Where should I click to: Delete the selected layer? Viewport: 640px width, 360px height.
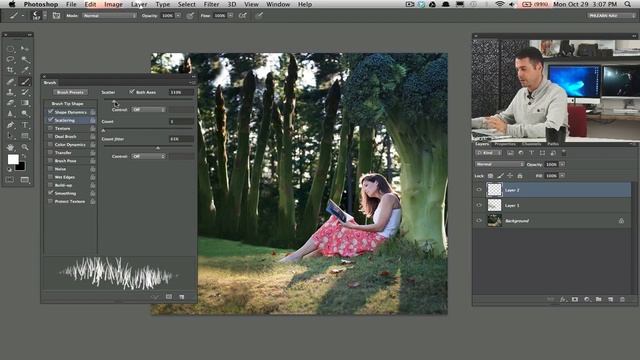pyautogui.click(x=622, y=299)
